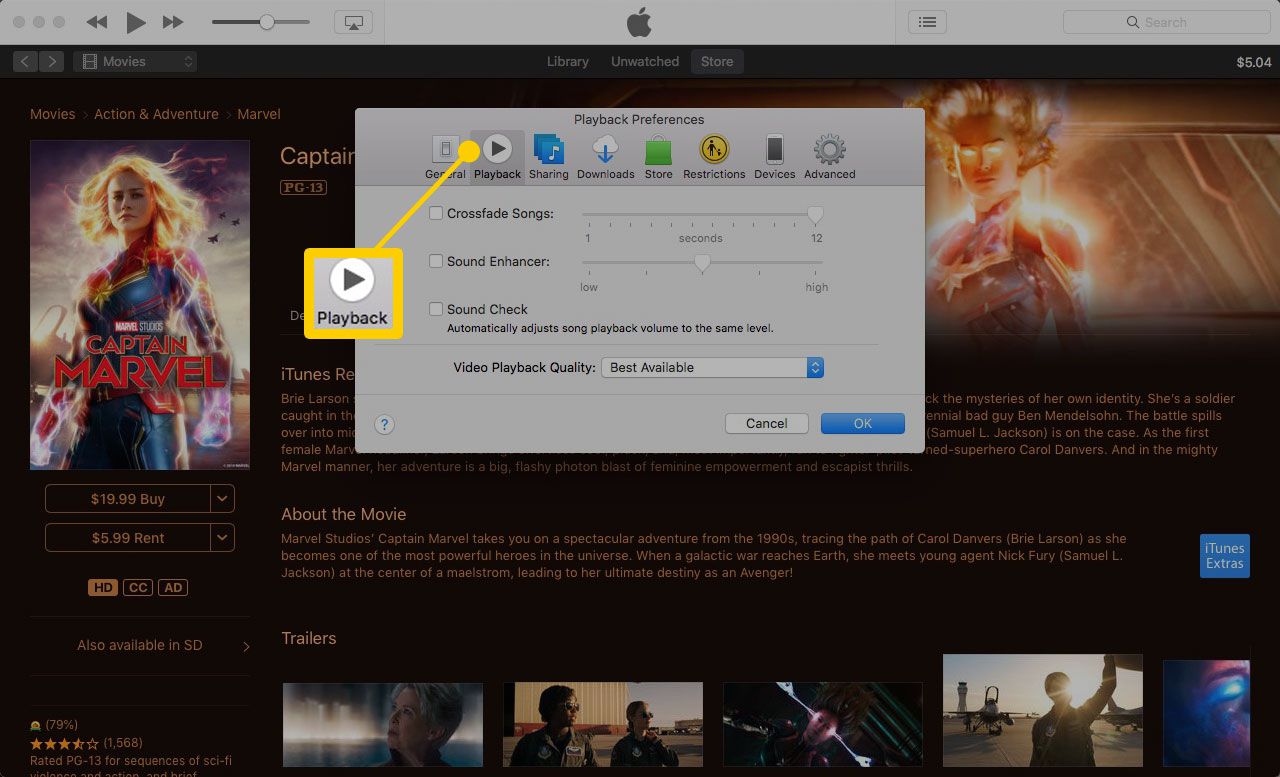Open the Video Playback Quality dropdown

point(712,367)
